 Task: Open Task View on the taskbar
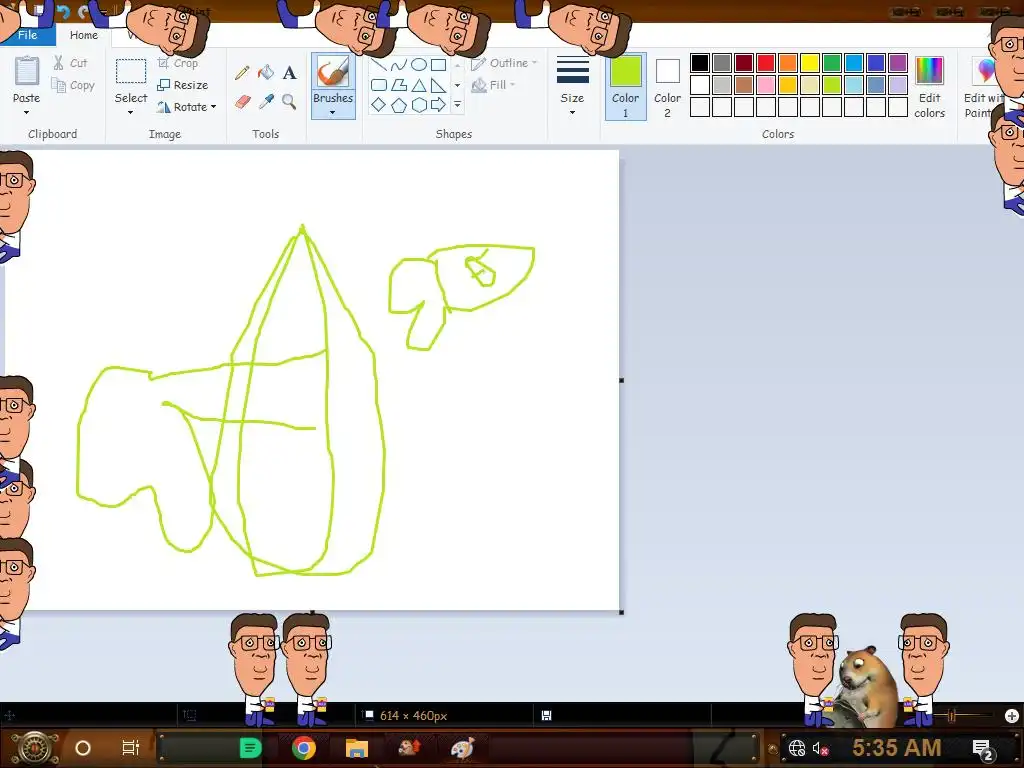coord(131,748)
